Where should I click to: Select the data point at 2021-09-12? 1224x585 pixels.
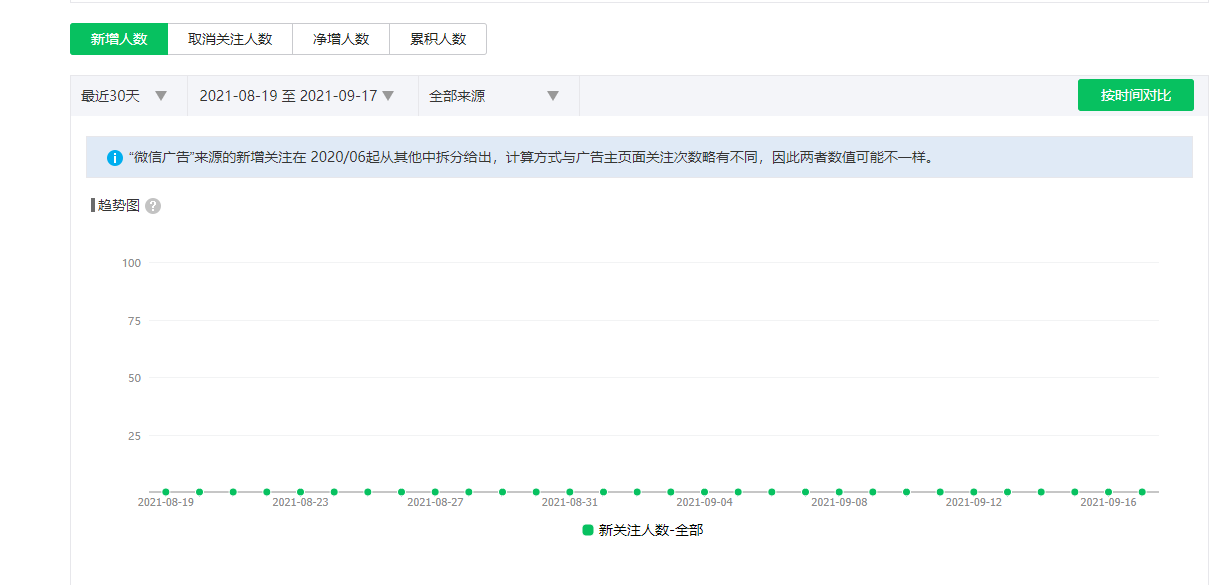pyautogui.click(x=974, y=492)
